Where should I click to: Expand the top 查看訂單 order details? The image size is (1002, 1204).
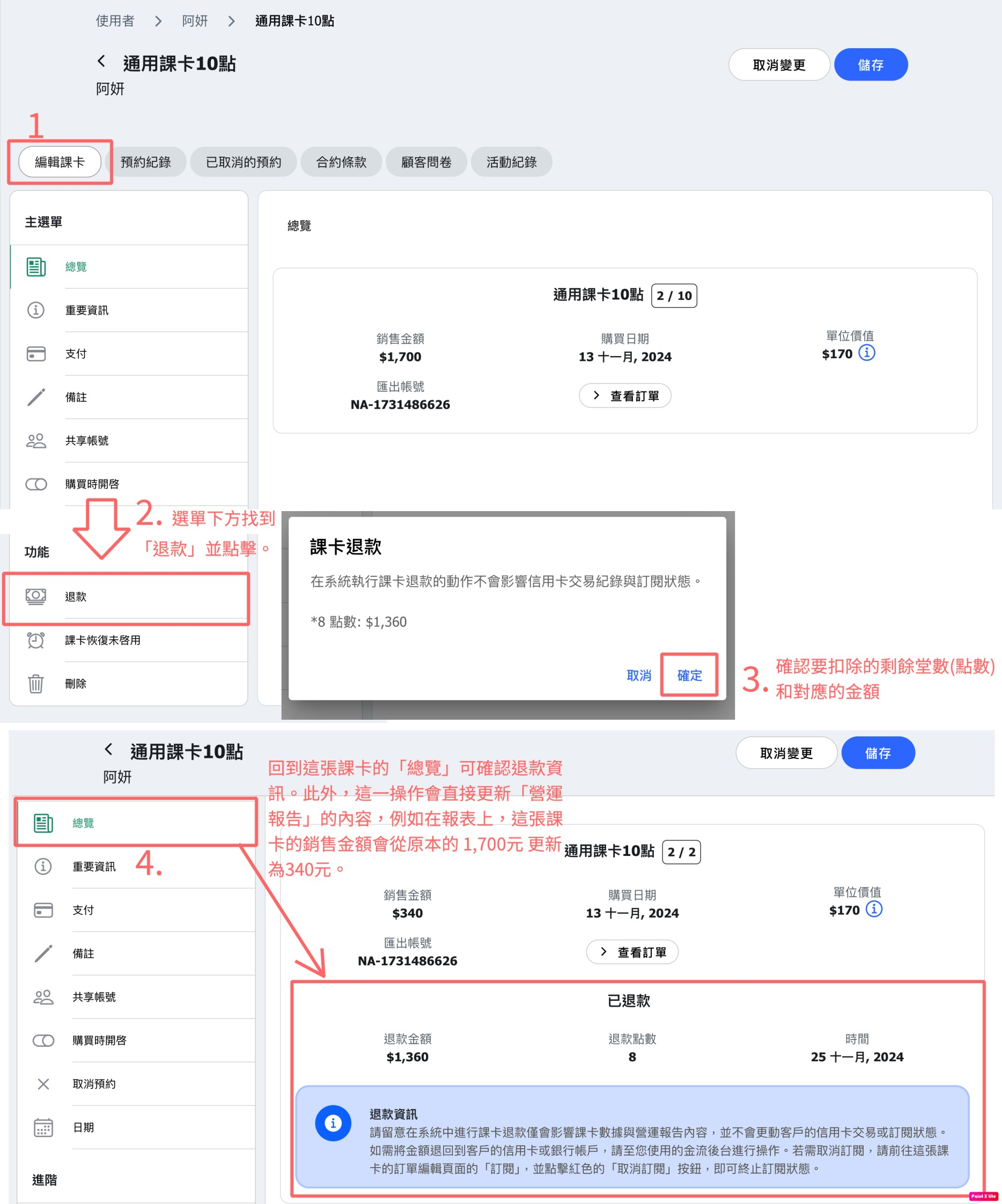point(624,396)
